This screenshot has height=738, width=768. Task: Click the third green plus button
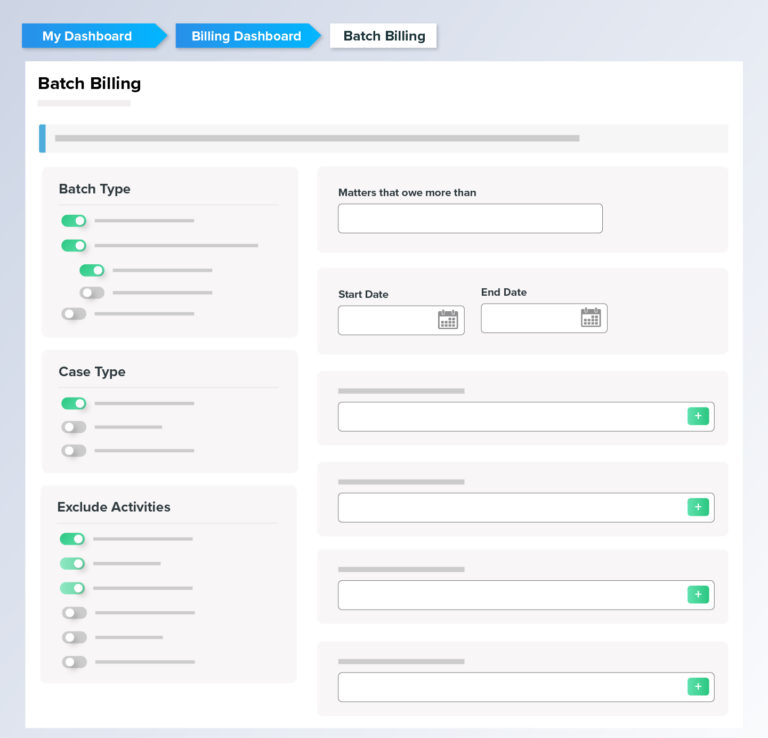click(698, 595)
